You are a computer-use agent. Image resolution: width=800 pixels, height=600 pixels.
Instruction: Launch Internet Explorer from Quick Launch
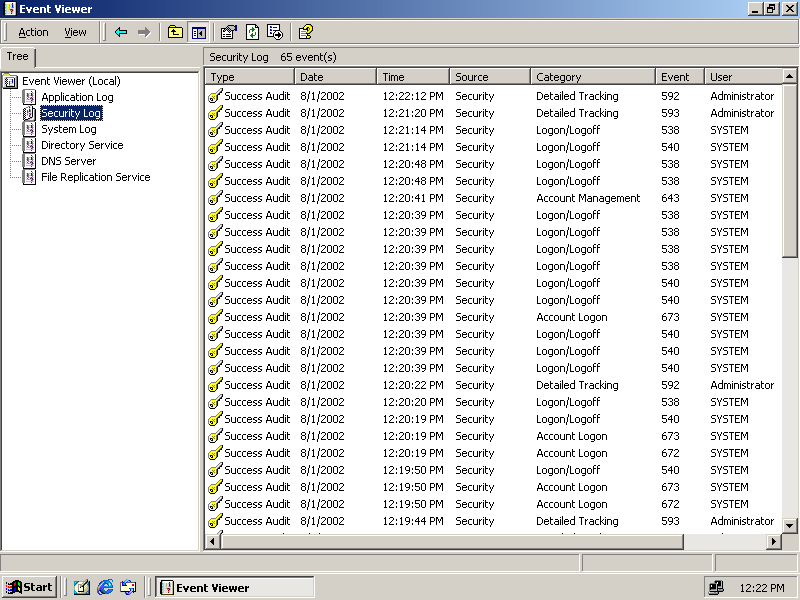[105, 587]
